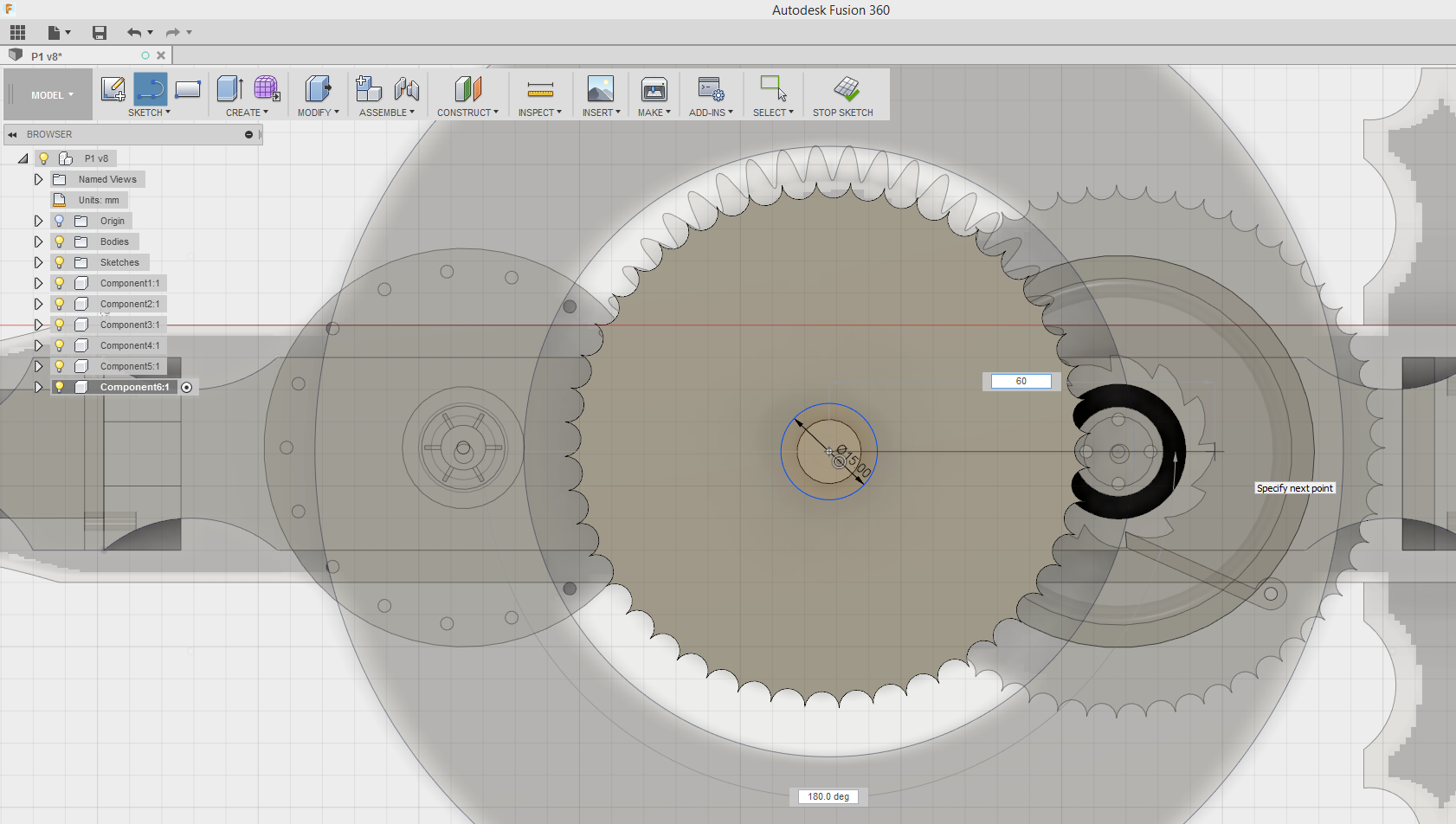Image resolution: width=1456 pixels, height=824 pixels.
Task: Select the Units: mm item
Action: coord(99,200)
